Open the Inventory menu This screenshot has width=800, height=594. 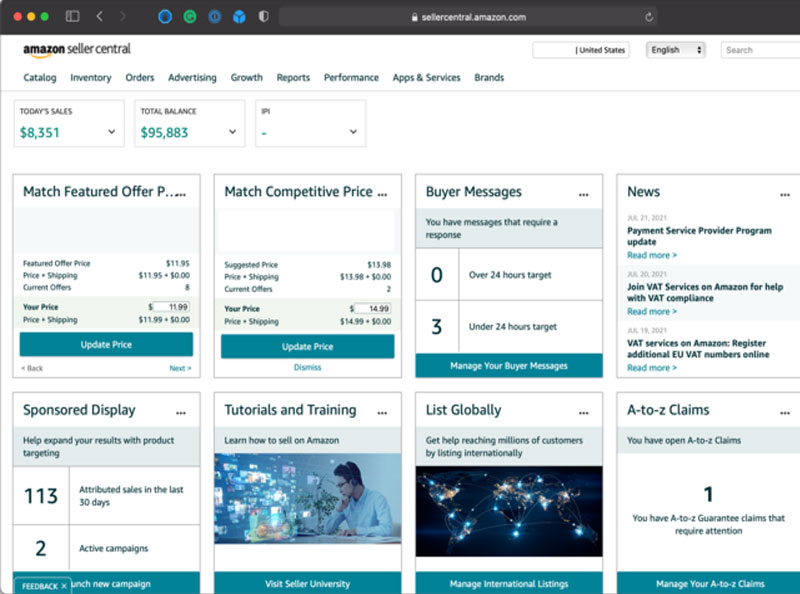click(91, 78)
